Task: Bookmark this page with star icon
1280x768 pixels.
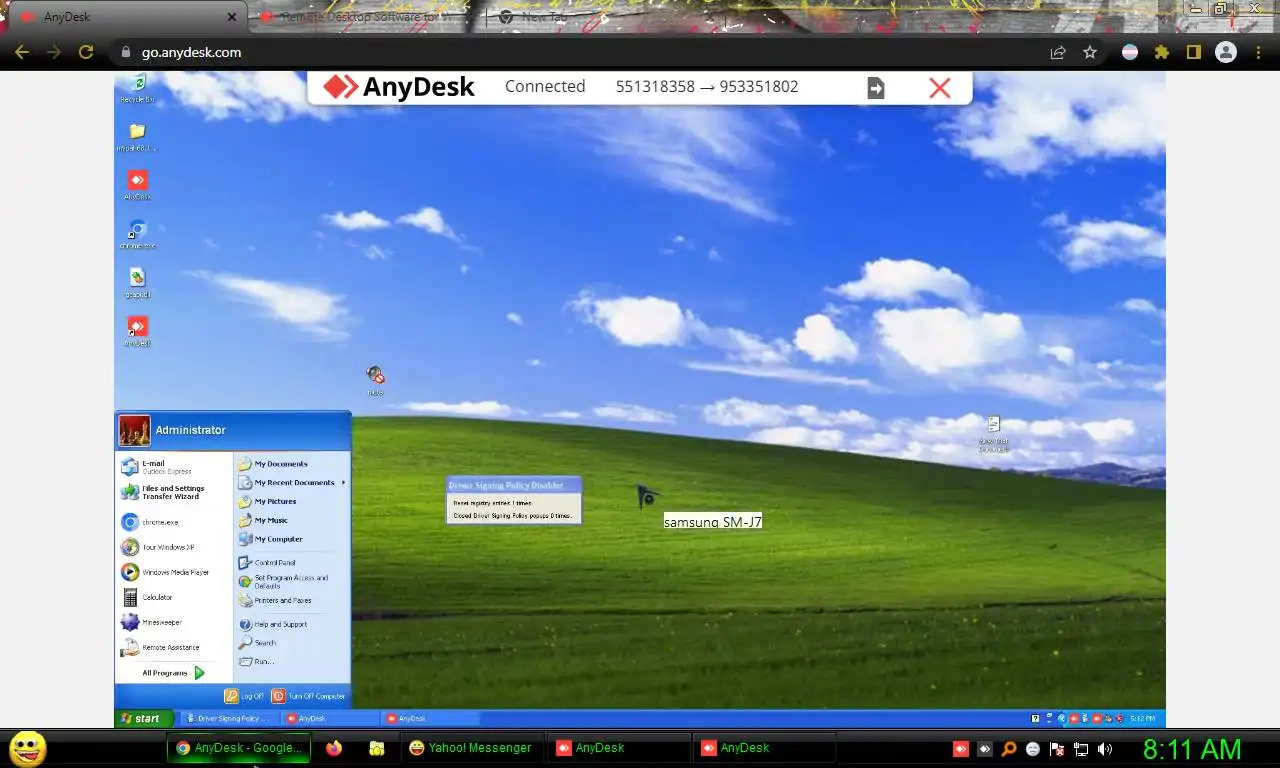Action: [x=1090, y=52]
